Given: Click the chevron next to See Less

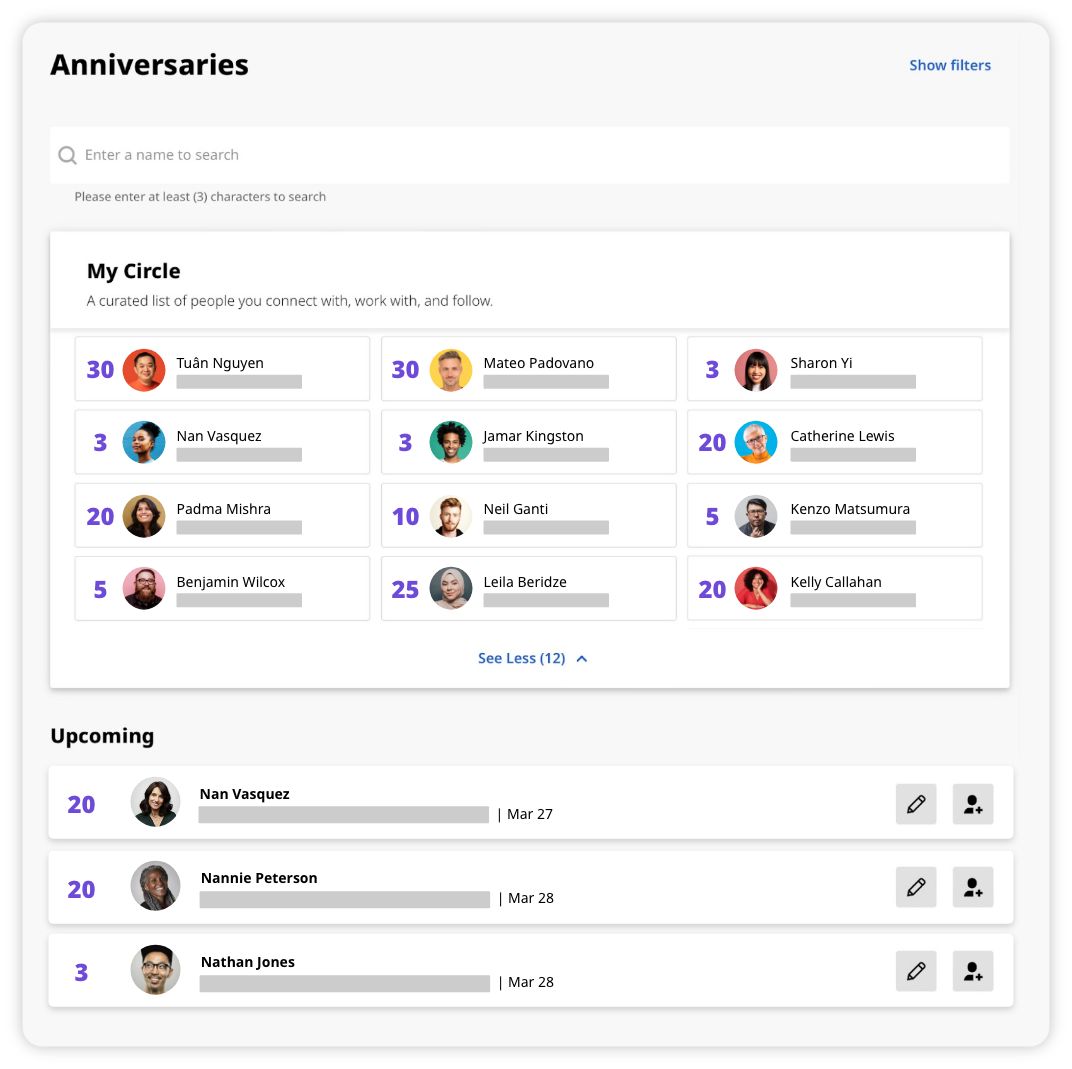Looking at the screenshot, I should pos(582,659).
